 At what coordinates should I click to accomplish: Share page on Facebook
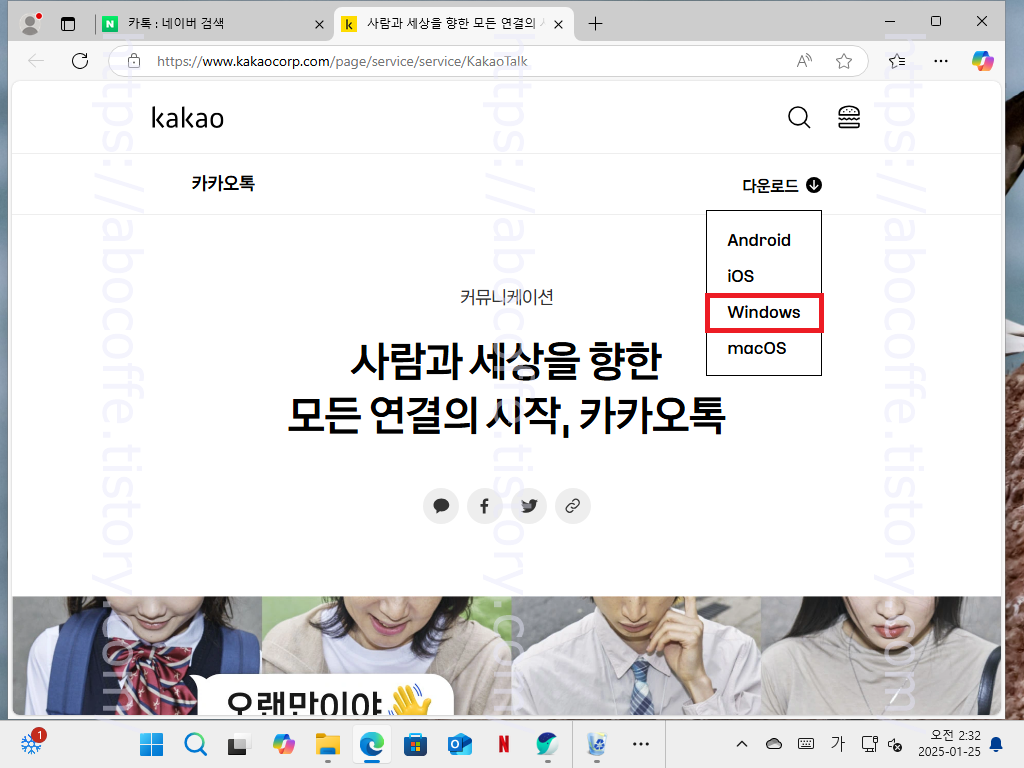click(x=485, y=505)
